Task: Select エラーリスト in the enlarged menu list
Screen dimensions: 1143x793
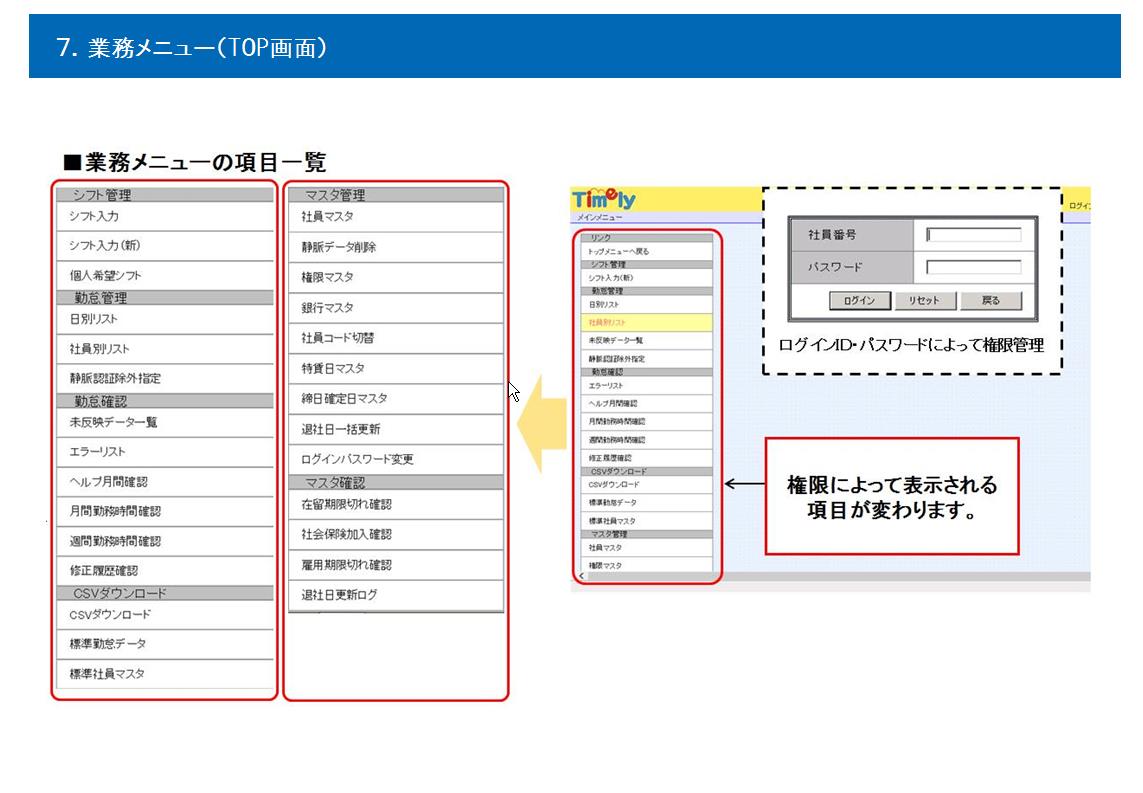Action: [x=165, y=452]
